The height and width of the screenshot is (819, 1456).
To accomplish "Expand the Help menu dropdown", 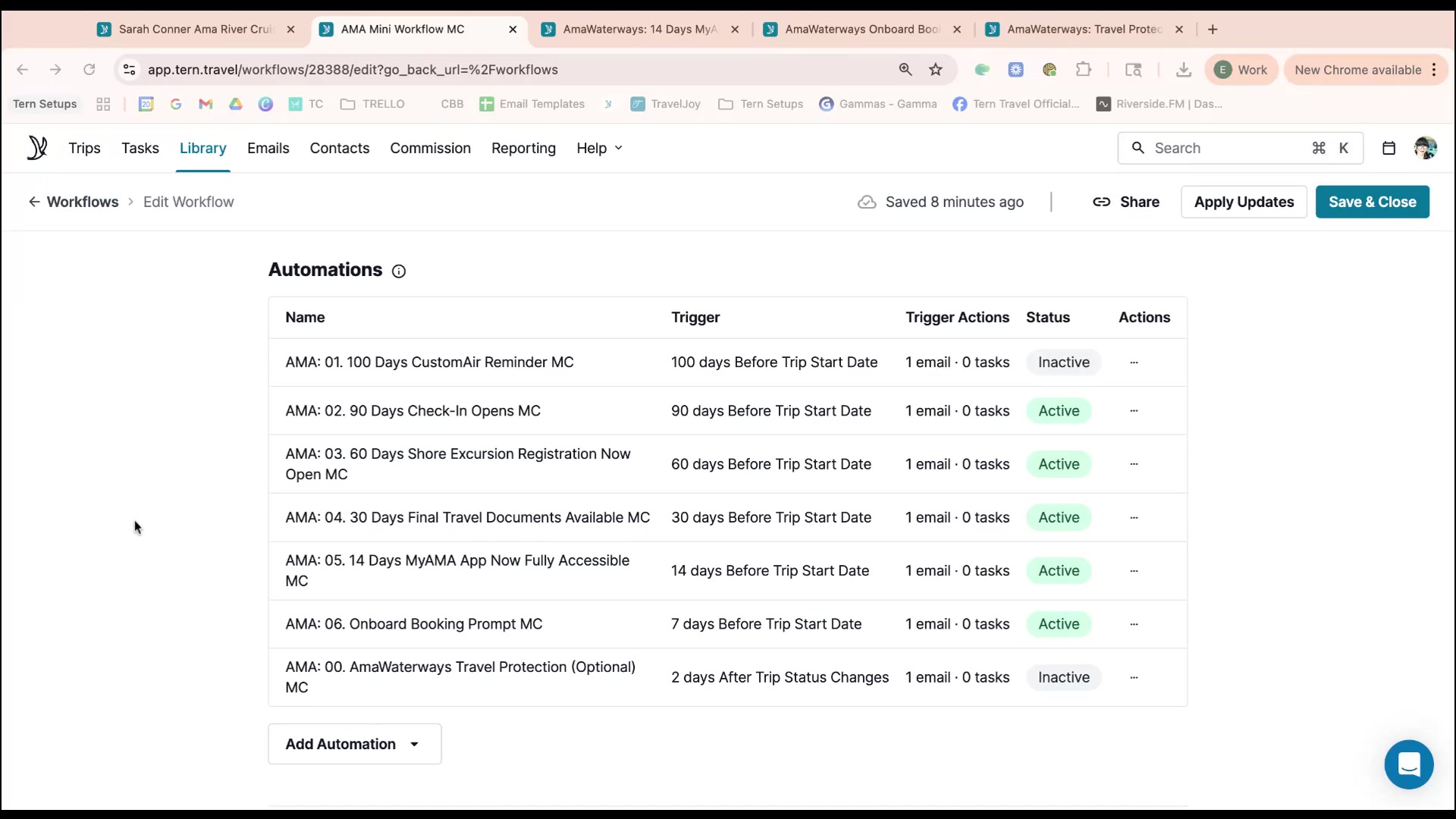I will (599, 149).
